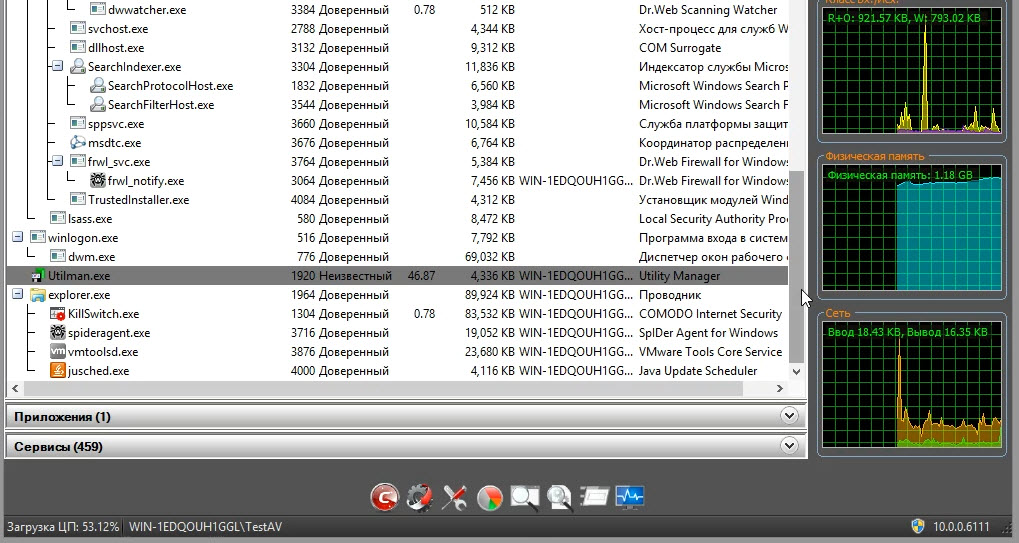Click the Local Security Authority description
1019x543 pixels.
tap(713, 219)
